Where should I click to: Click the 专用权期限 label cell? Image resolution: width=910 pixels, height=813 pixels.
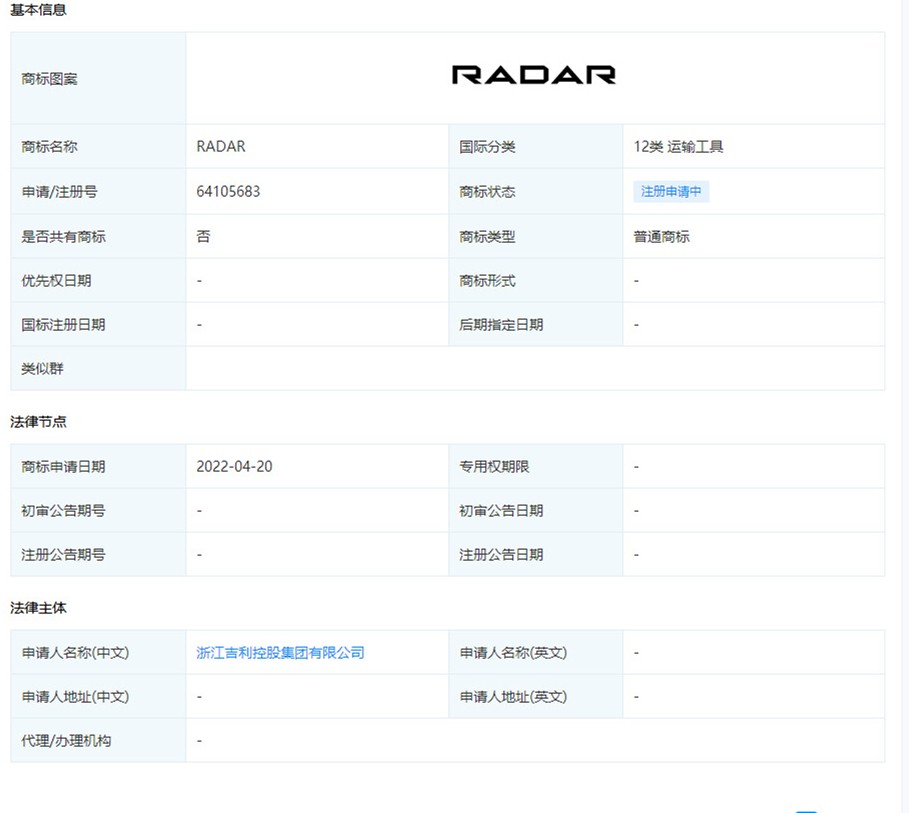536,467
